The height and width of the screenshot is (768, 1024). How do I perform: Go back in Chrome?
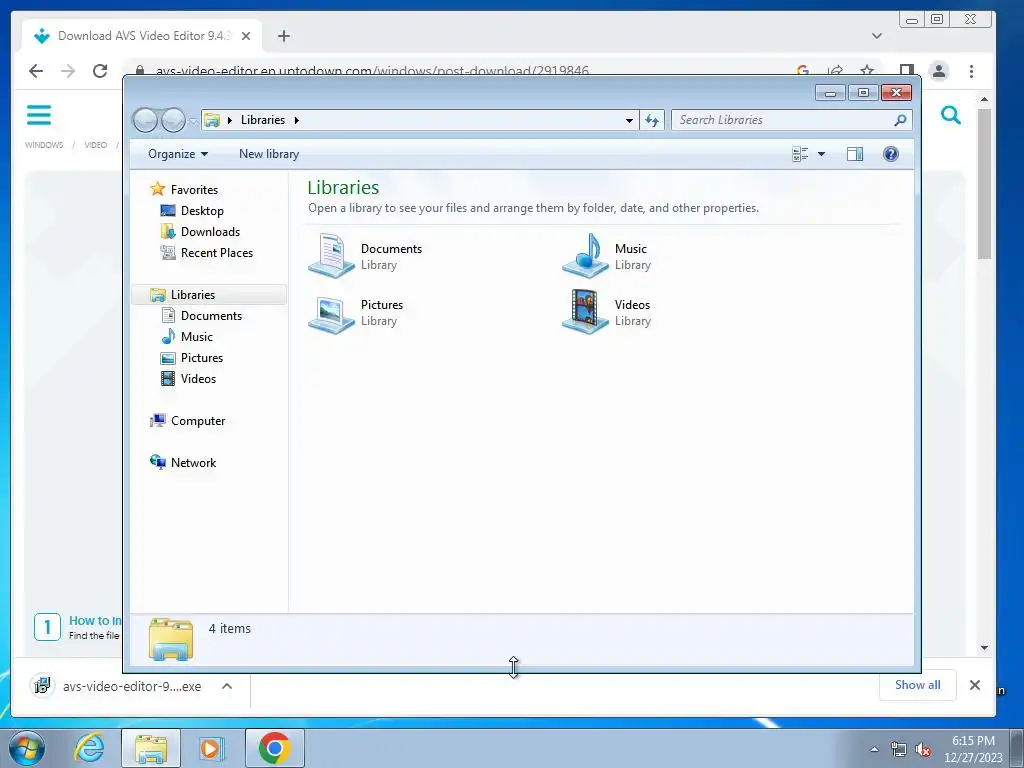36,71
